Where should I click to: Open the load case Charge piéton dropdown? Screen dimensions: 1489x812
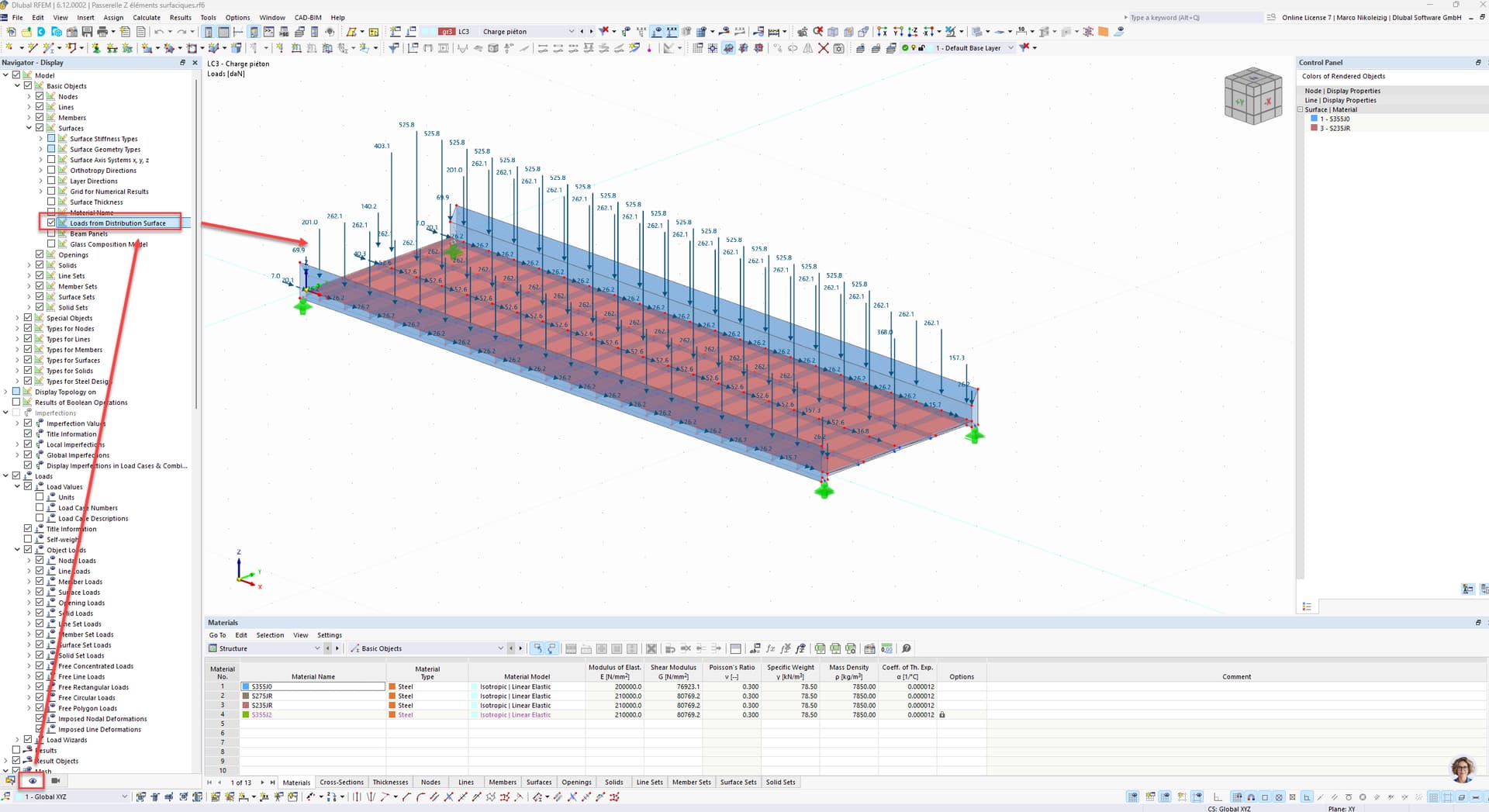(x=572, y=32)
